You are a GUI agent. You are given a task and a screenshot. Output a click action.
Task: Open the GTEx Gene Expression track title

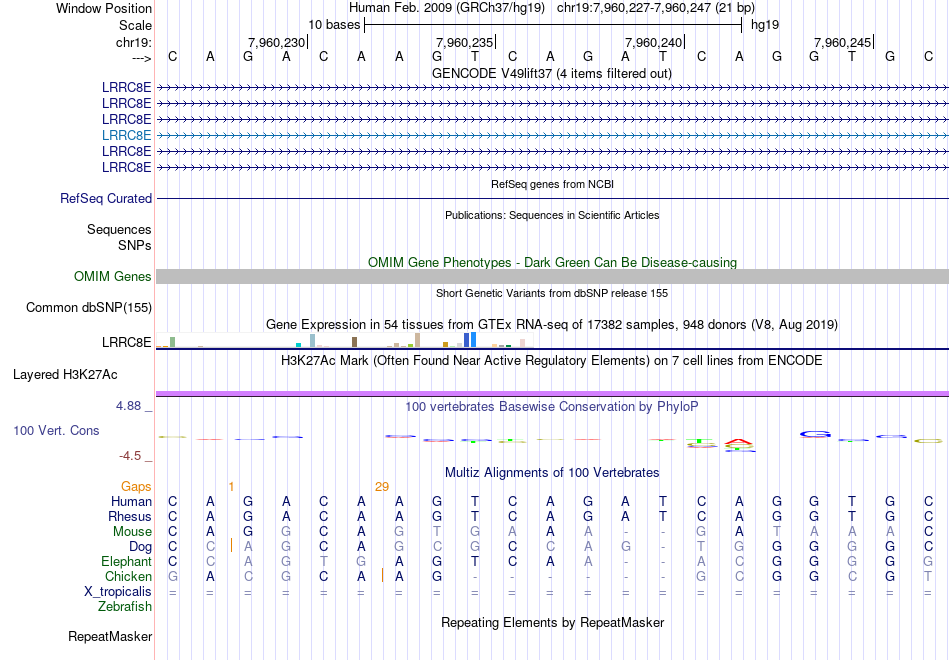[x=552, y=324]
